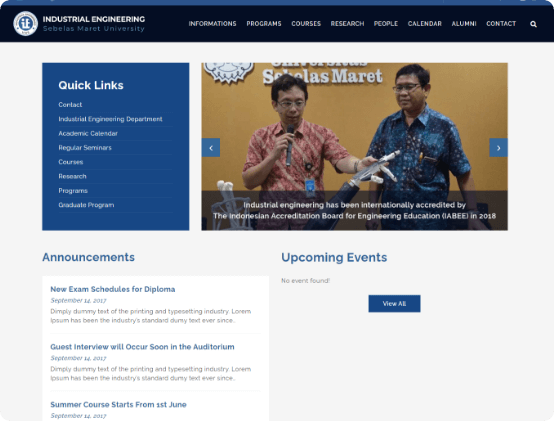554x421 pixels.
Task: Click Contact in Quick Links
Action: click(x=70, y=105)
